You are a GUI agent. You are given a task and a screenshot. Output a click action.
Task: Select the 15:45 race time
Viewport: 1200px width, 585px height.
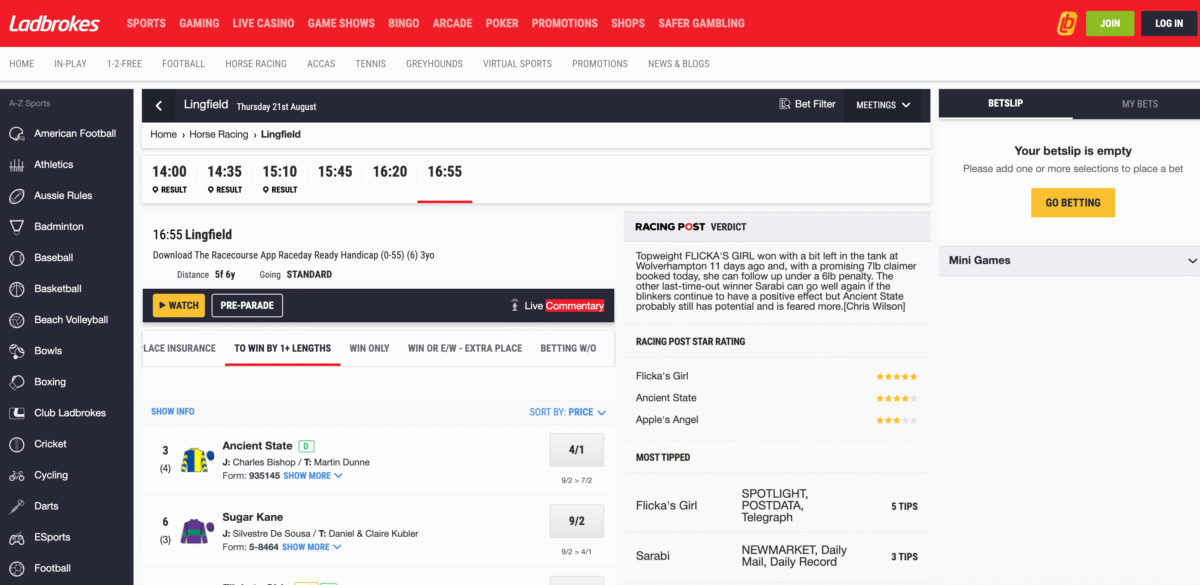(x=335, y=172)
